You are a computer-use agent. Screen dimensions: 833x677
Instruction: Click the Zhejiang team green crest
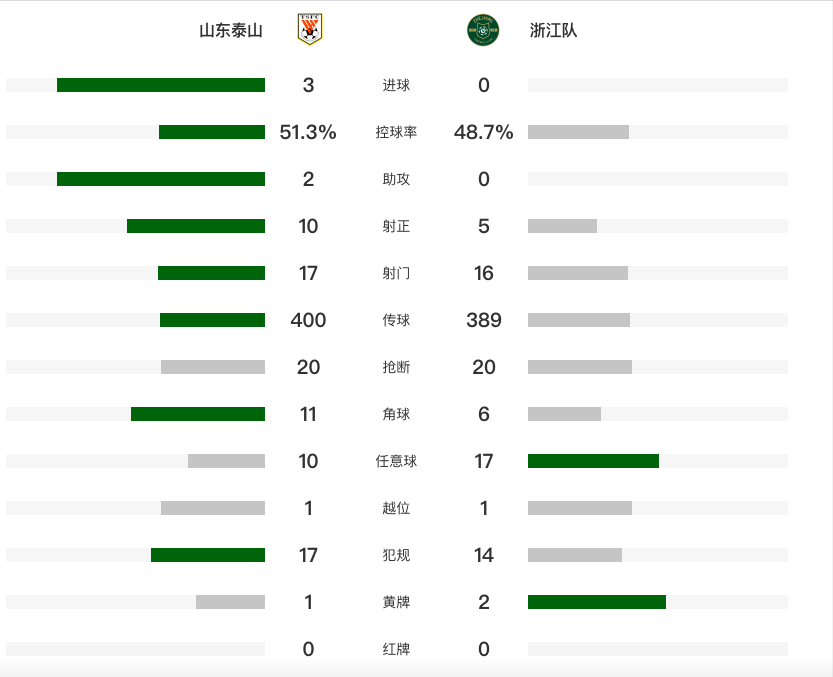(482, 30)
